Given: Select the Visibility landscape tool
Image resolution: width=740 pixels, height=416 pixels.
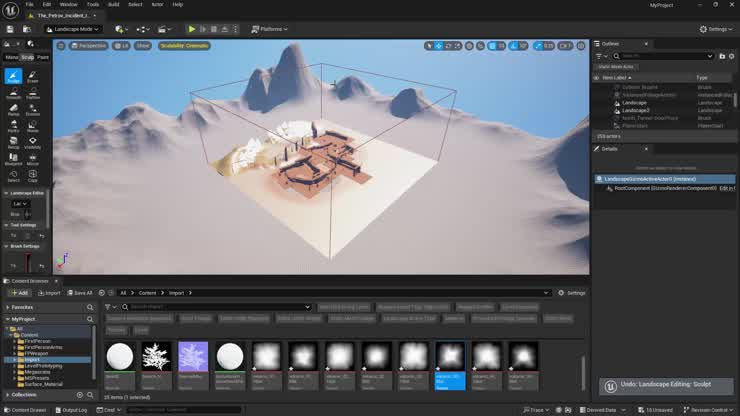Looking at the screenshot, I should tap(33, 143).
